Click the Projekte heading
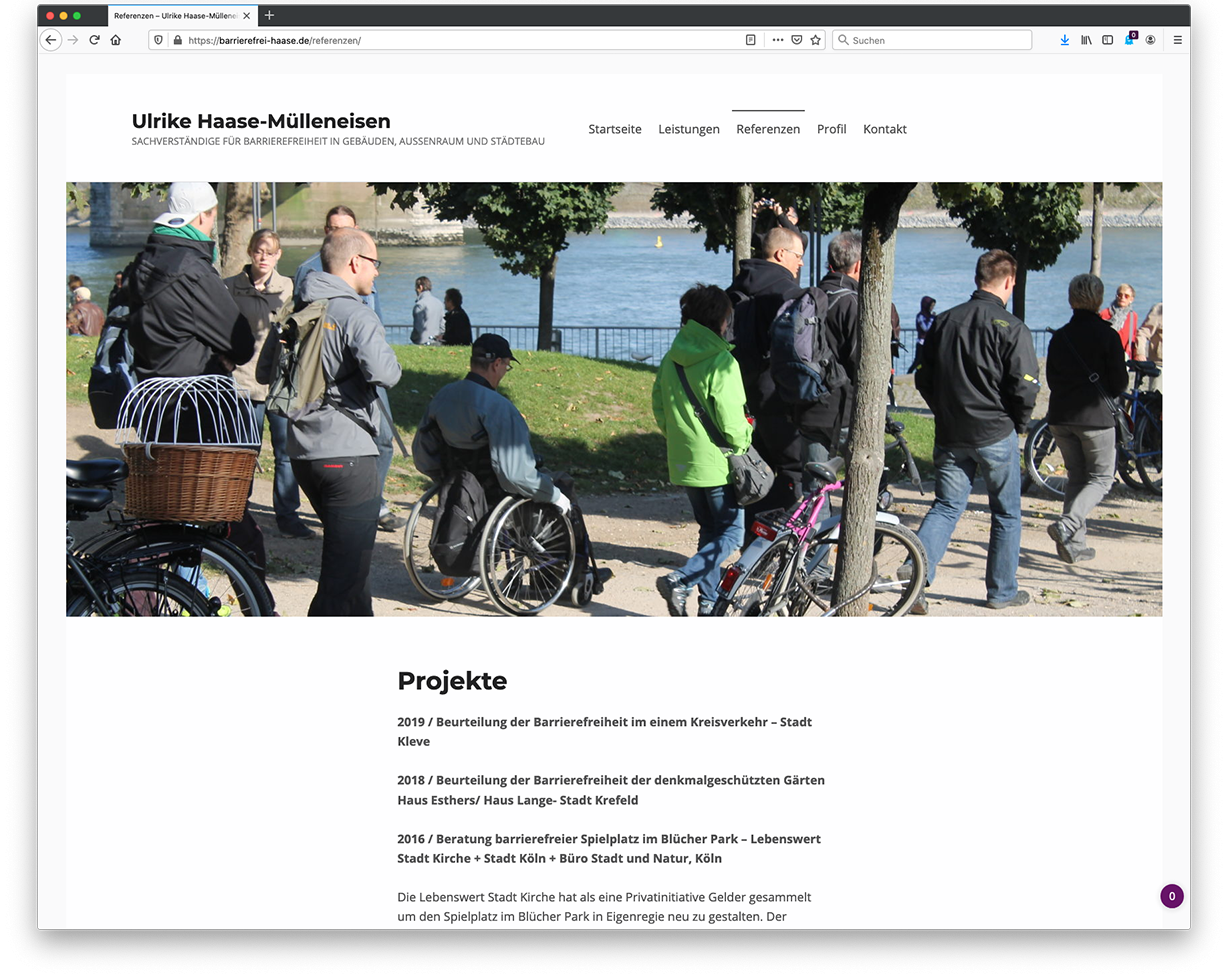This screenshot has width=1228, height=979. tap(452, 681)
